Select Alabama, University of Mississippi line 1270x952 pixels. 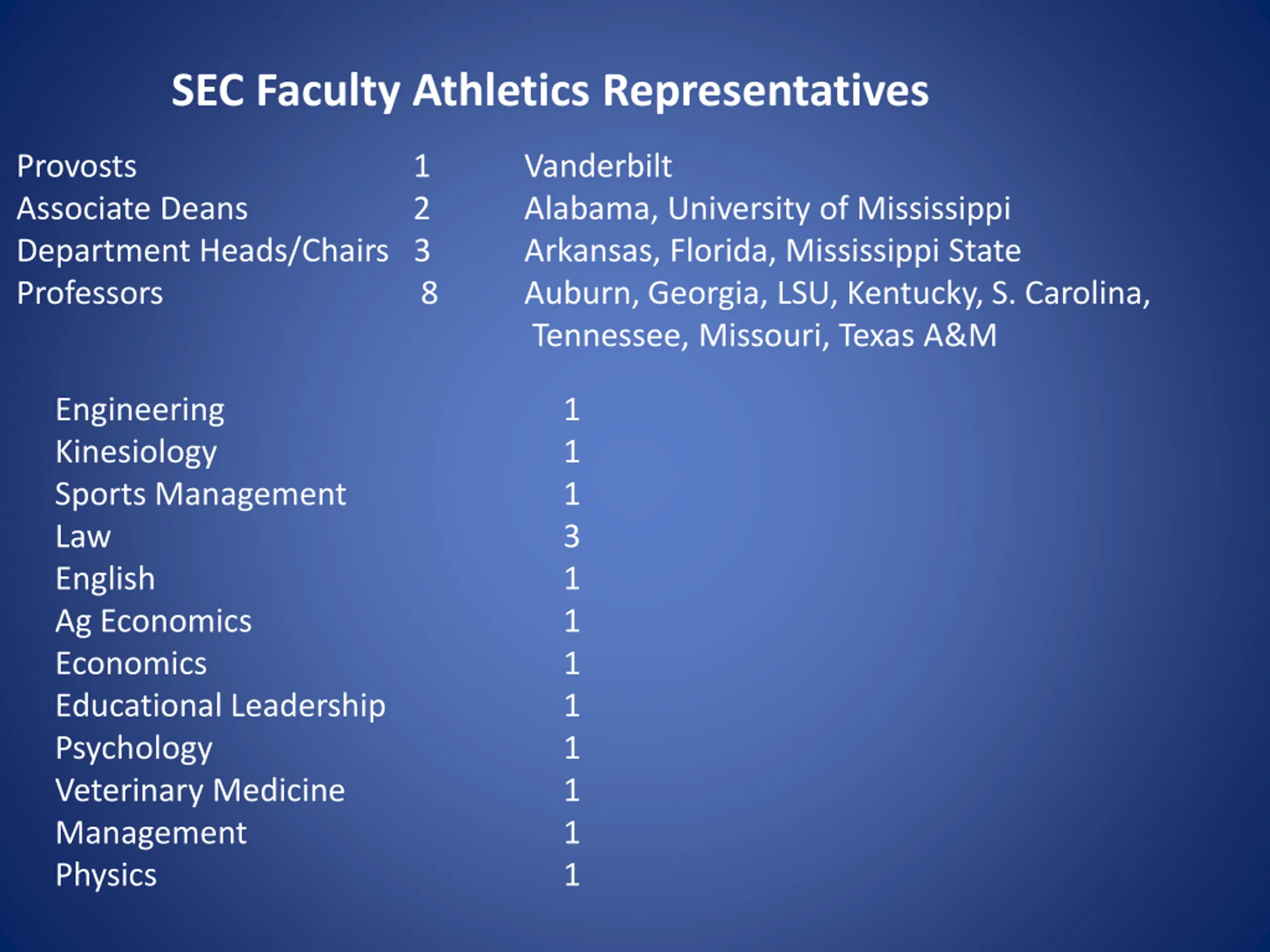[767, 209]
